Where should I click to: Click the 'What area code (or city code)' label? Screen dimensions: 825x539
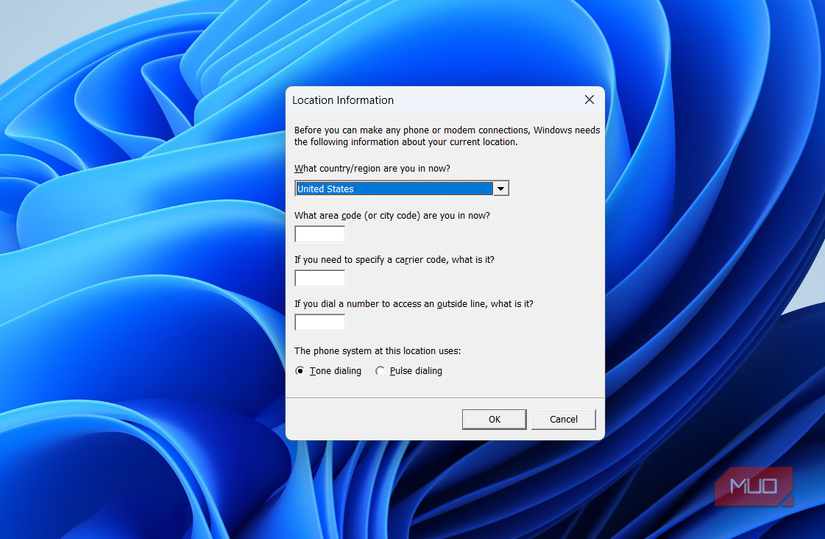tap(392, 215)
